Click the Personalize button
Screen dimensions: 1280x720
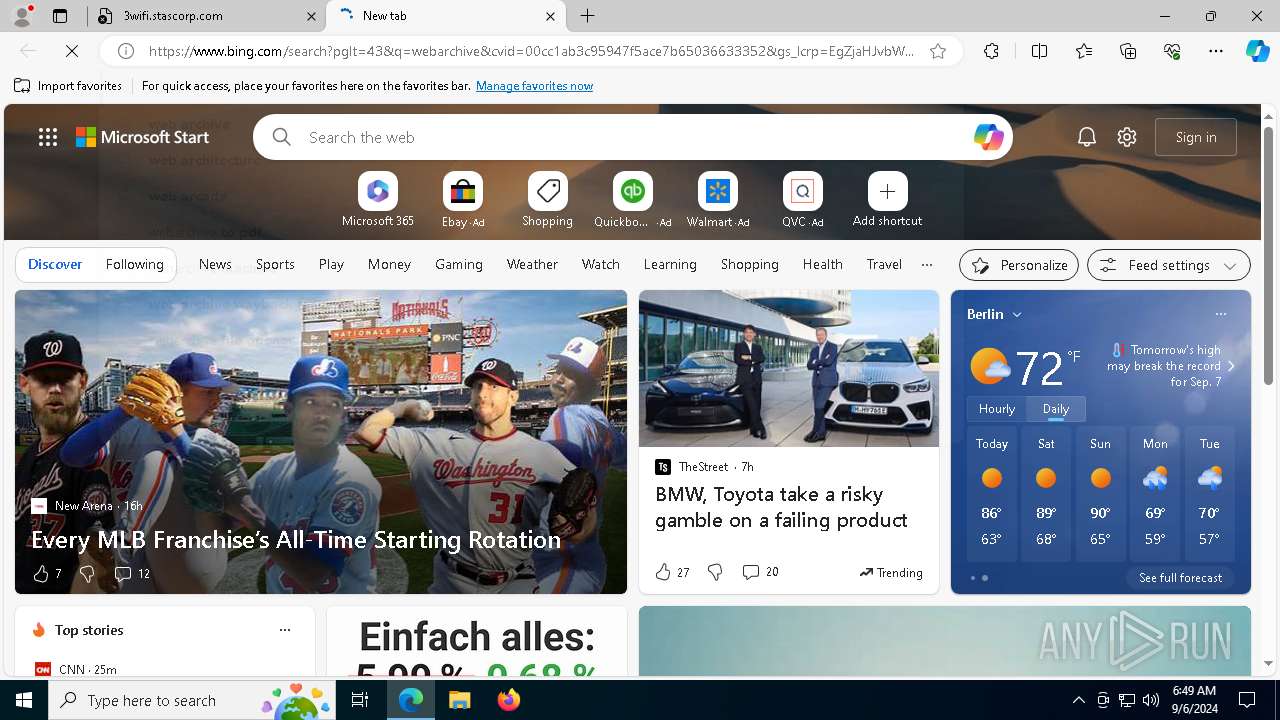1019,265
